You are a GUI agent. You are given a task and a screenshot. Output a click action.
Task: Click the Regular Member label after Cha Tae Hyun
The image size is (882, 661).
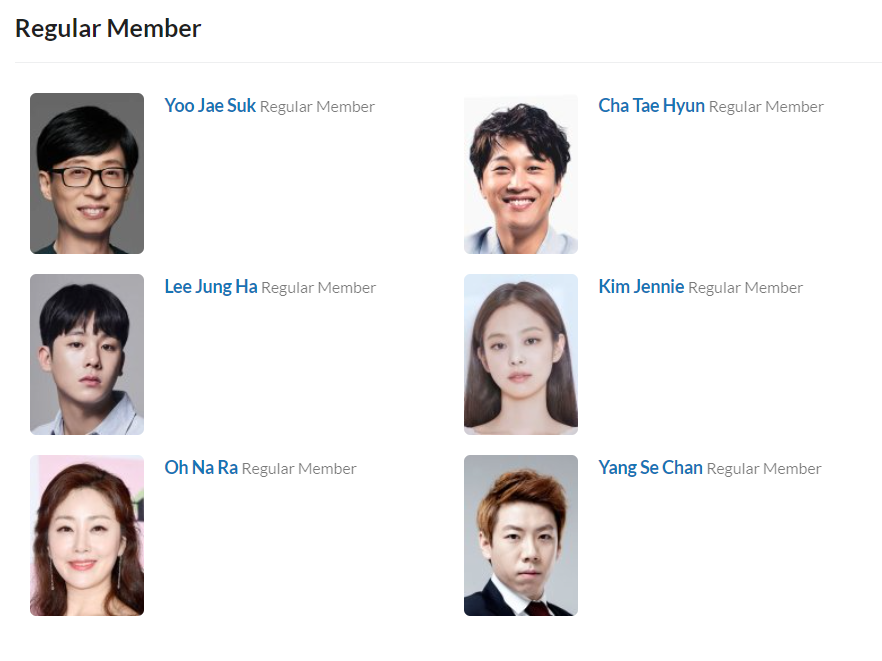coord(766,107)
